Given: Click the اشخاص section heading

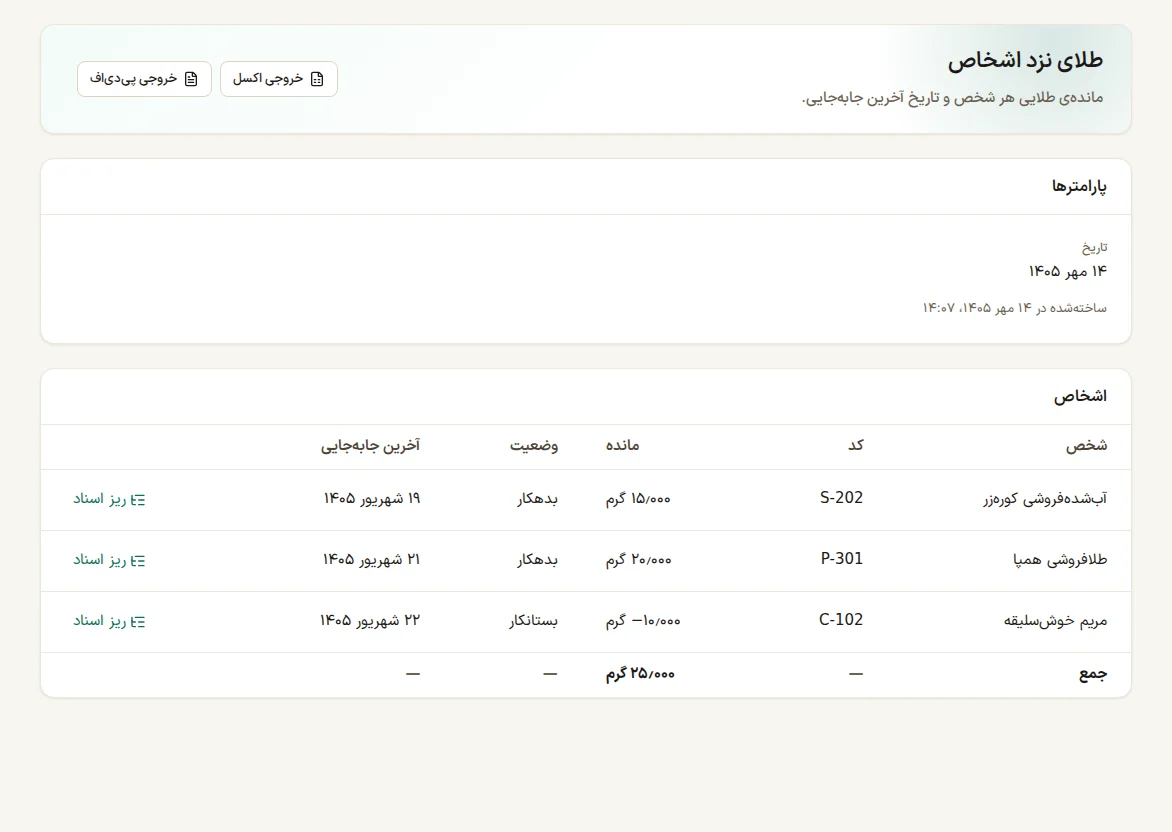Looking at the screenshot, I should 1080,397.
